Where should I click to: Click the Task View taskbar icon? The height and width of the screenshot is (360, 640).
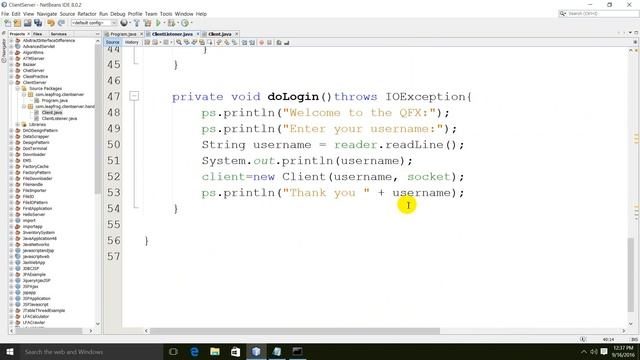point(173,351)
